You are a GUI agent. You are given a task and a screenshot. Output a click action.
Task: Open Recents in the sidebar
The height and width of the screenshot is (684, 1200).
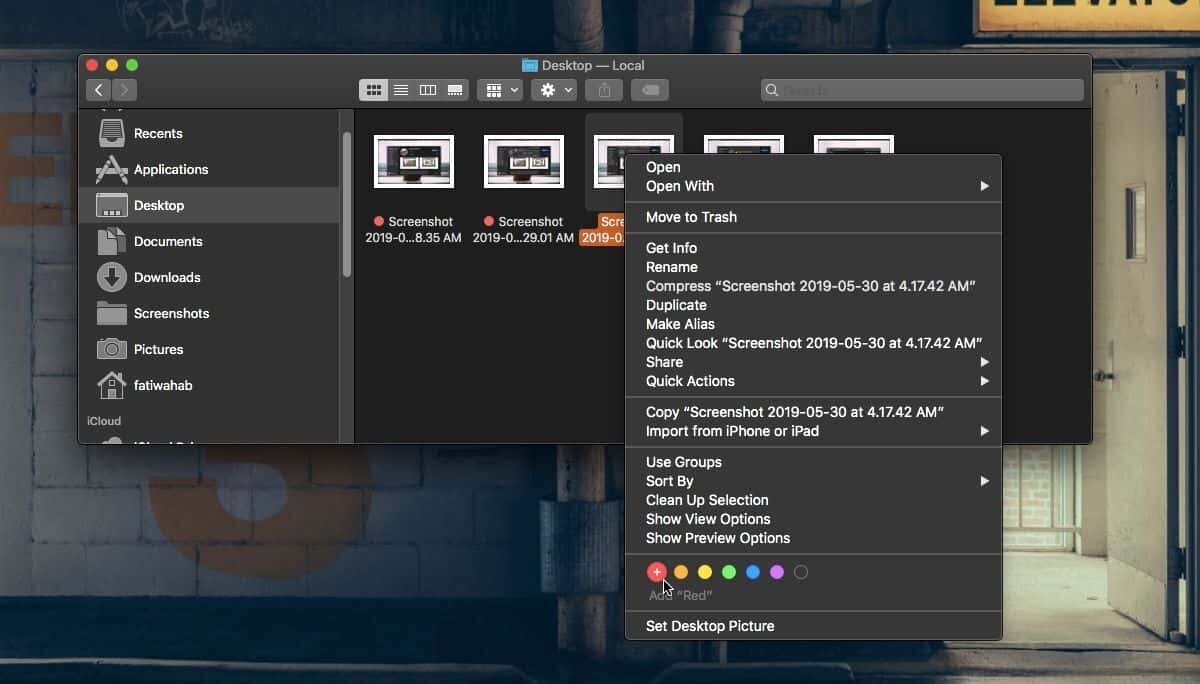point(158,133)
